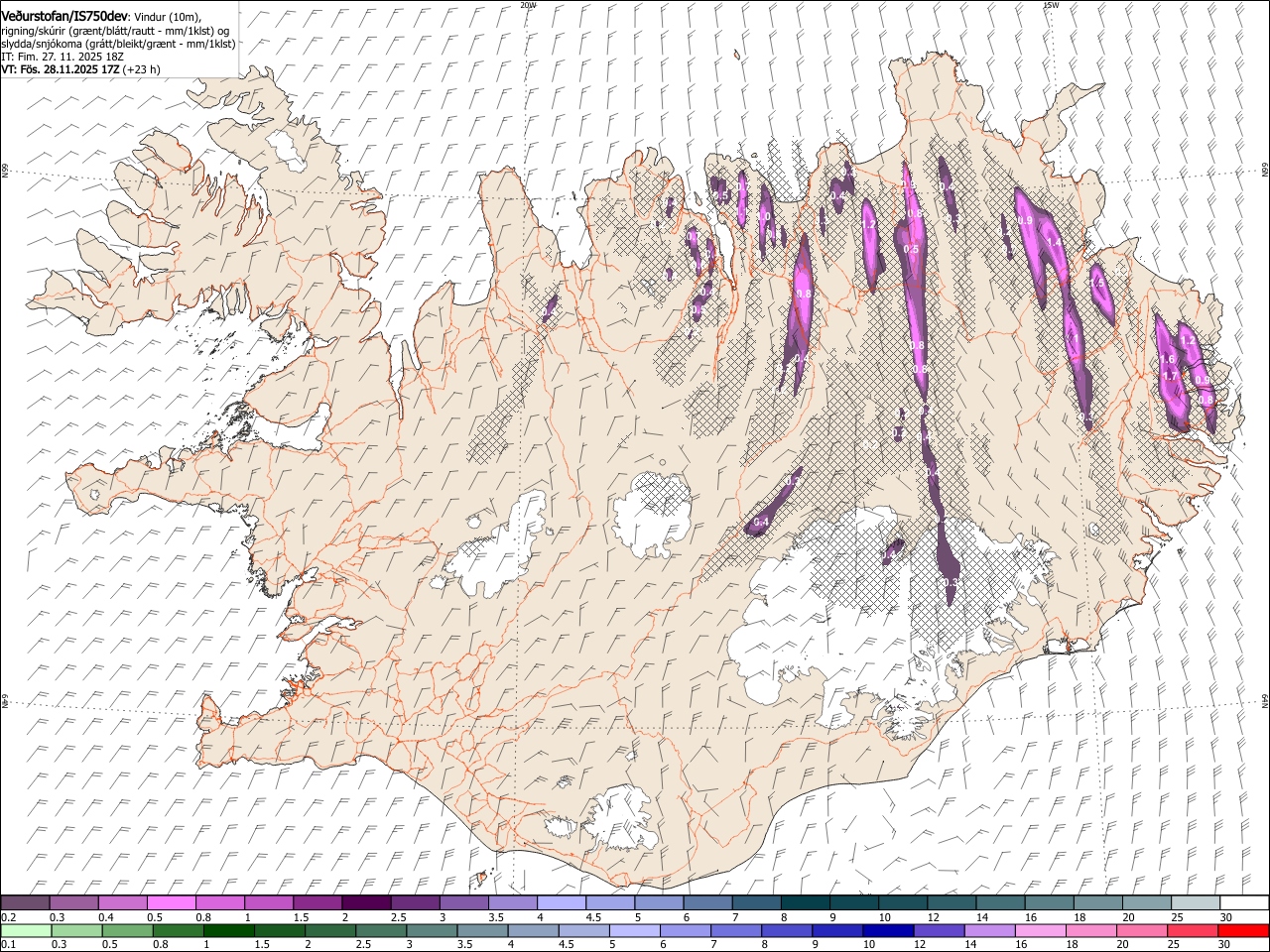Select the bottom-row swatch between 2 and 2.5

point(330,931)
